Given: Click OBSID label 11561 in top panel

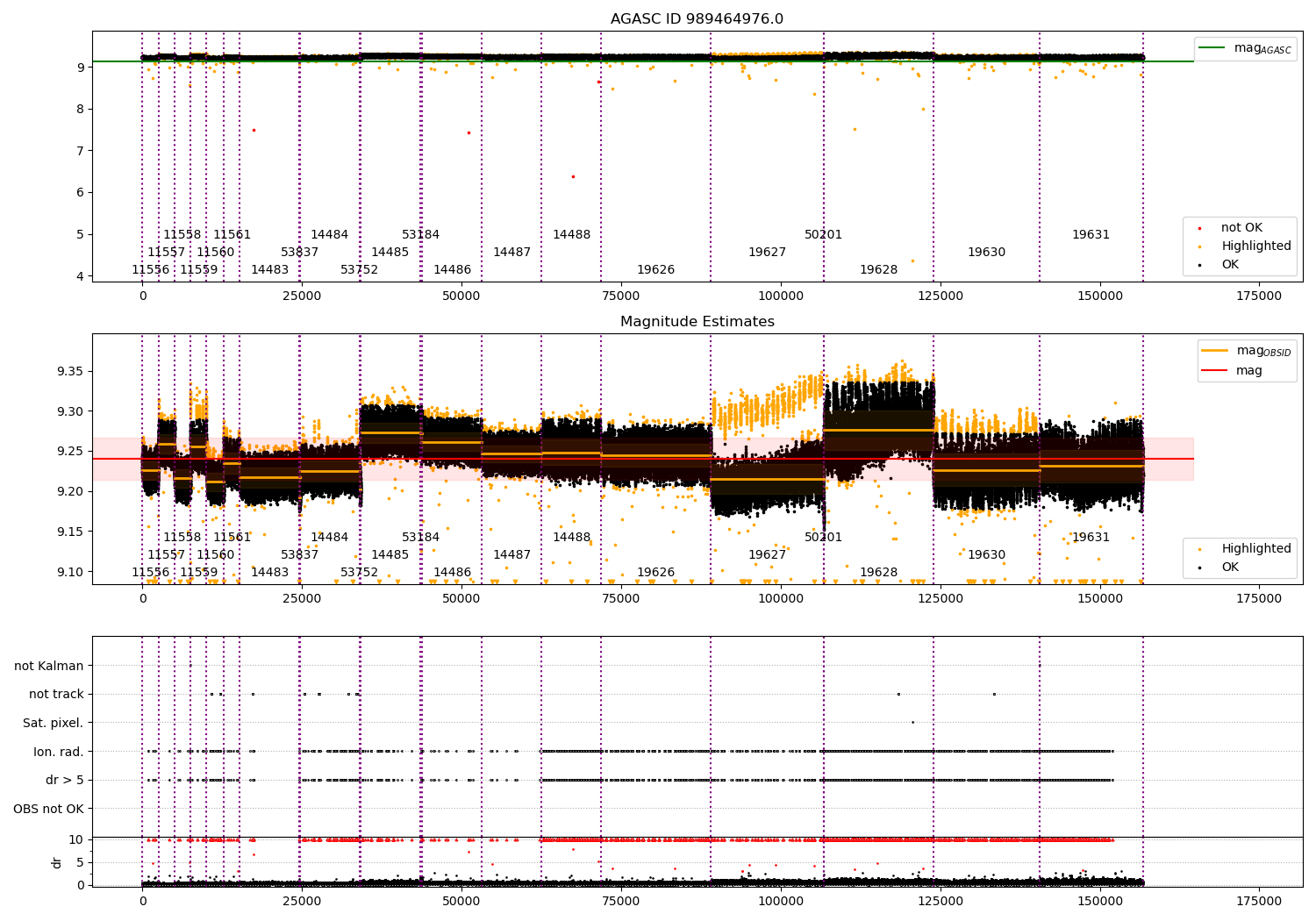Looking at the screenshot, I should [x=232, y=235].
